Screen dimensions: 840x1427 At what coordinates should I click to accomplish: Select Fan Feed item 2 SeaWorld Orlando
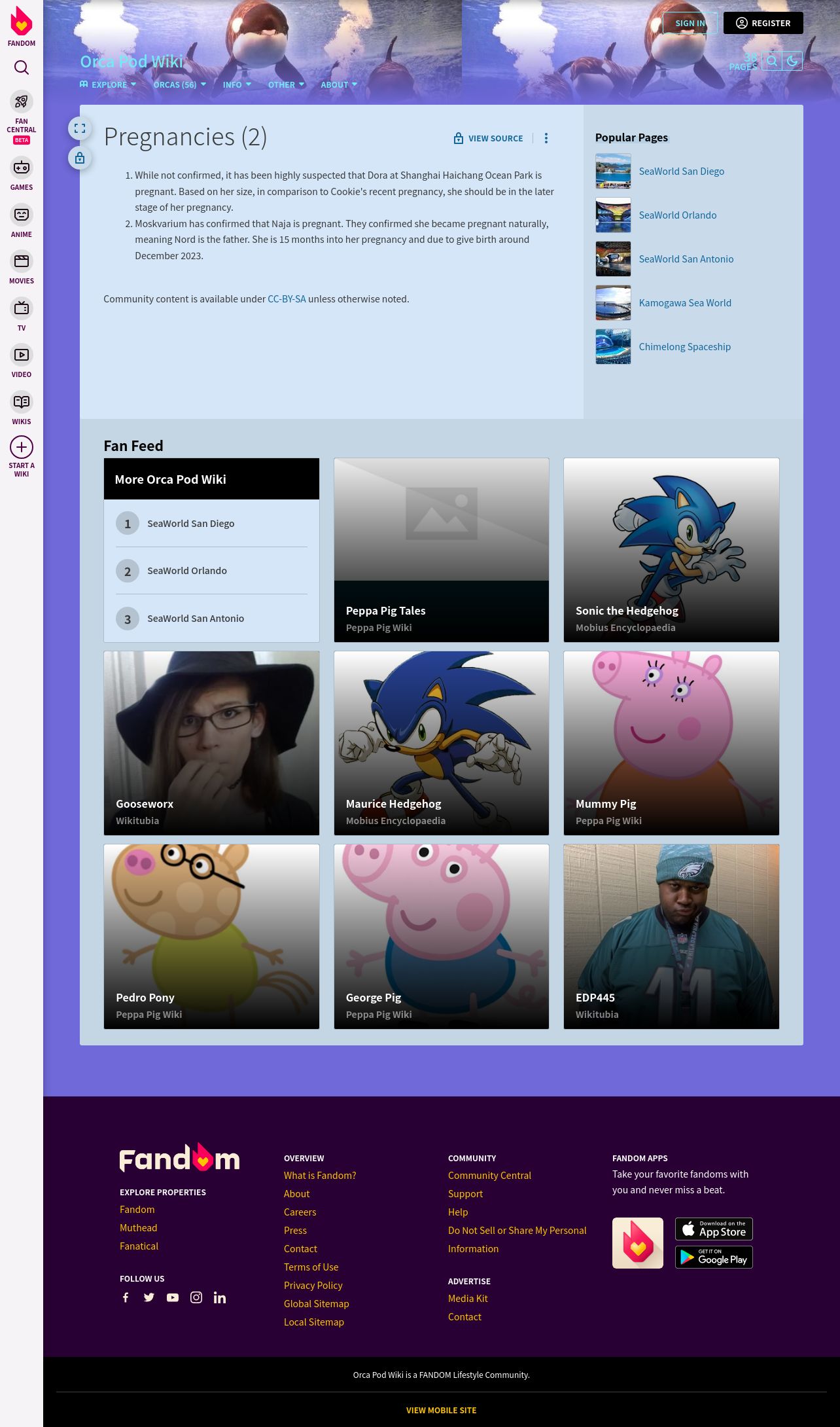[211, 571]
